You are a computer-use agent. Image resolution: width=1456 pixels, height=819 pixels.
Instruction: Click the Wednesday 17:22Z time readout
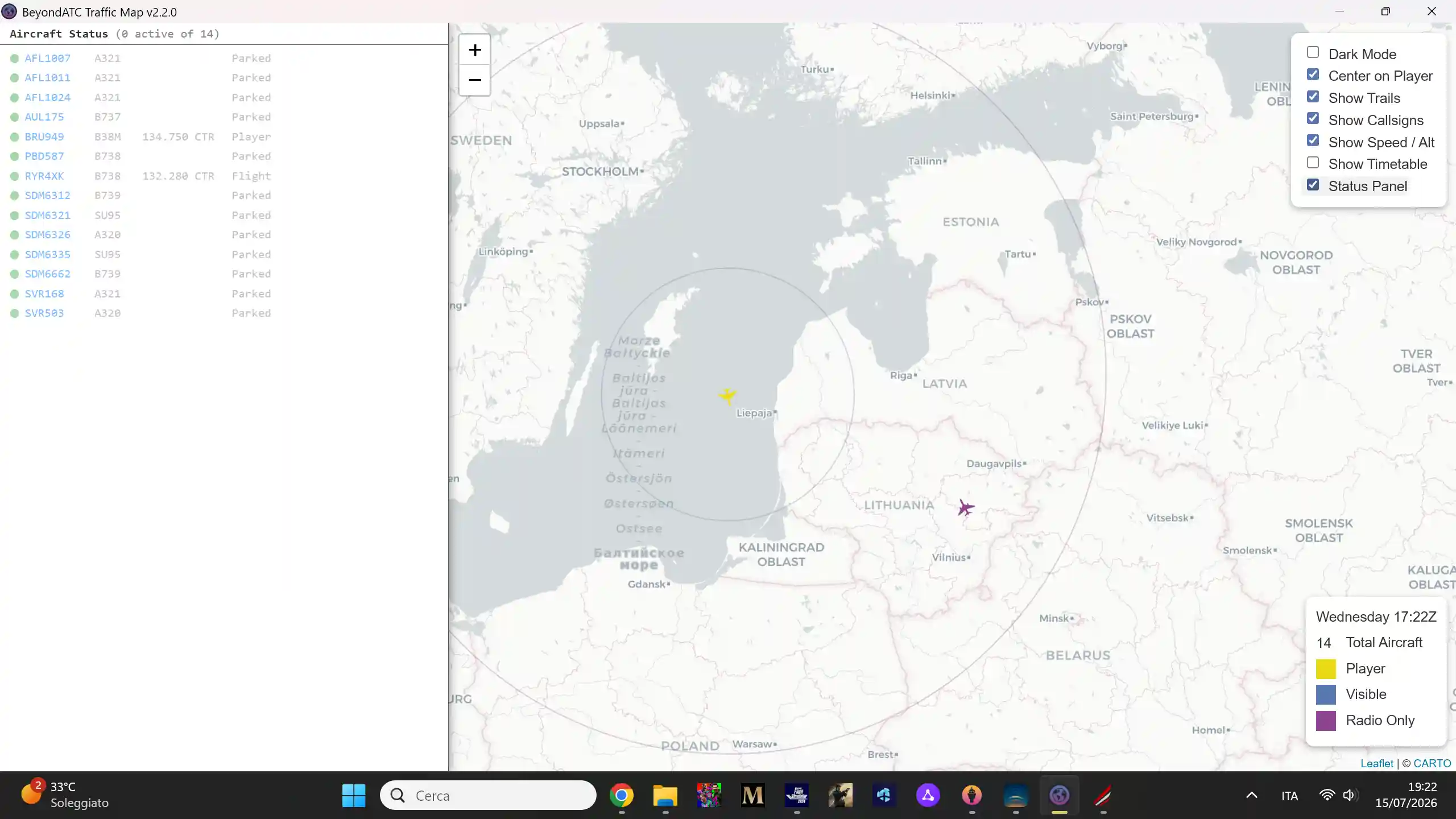pos(1376,617)
